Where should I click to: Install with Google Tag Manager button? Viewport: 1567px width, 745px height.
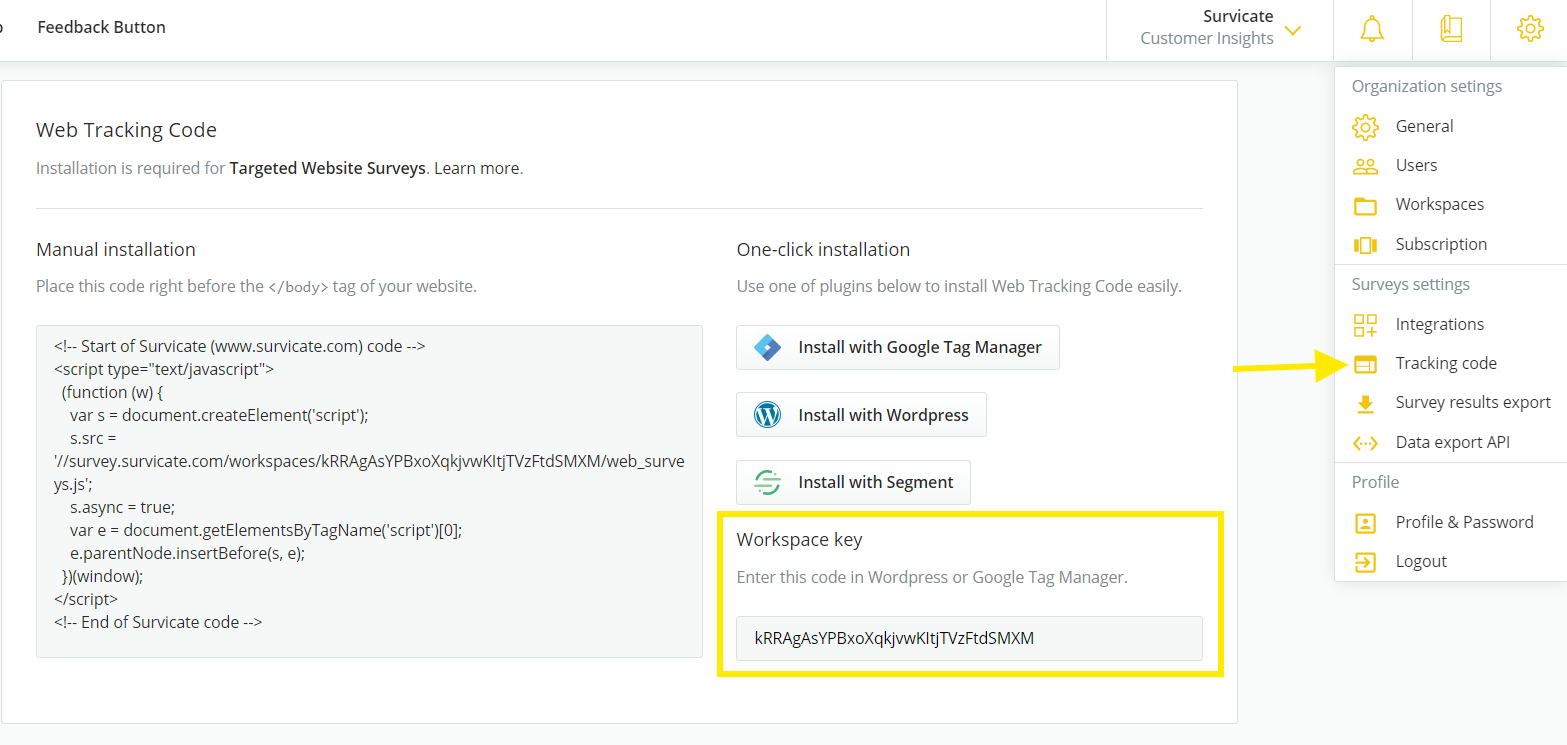click(x=898, y=347)
